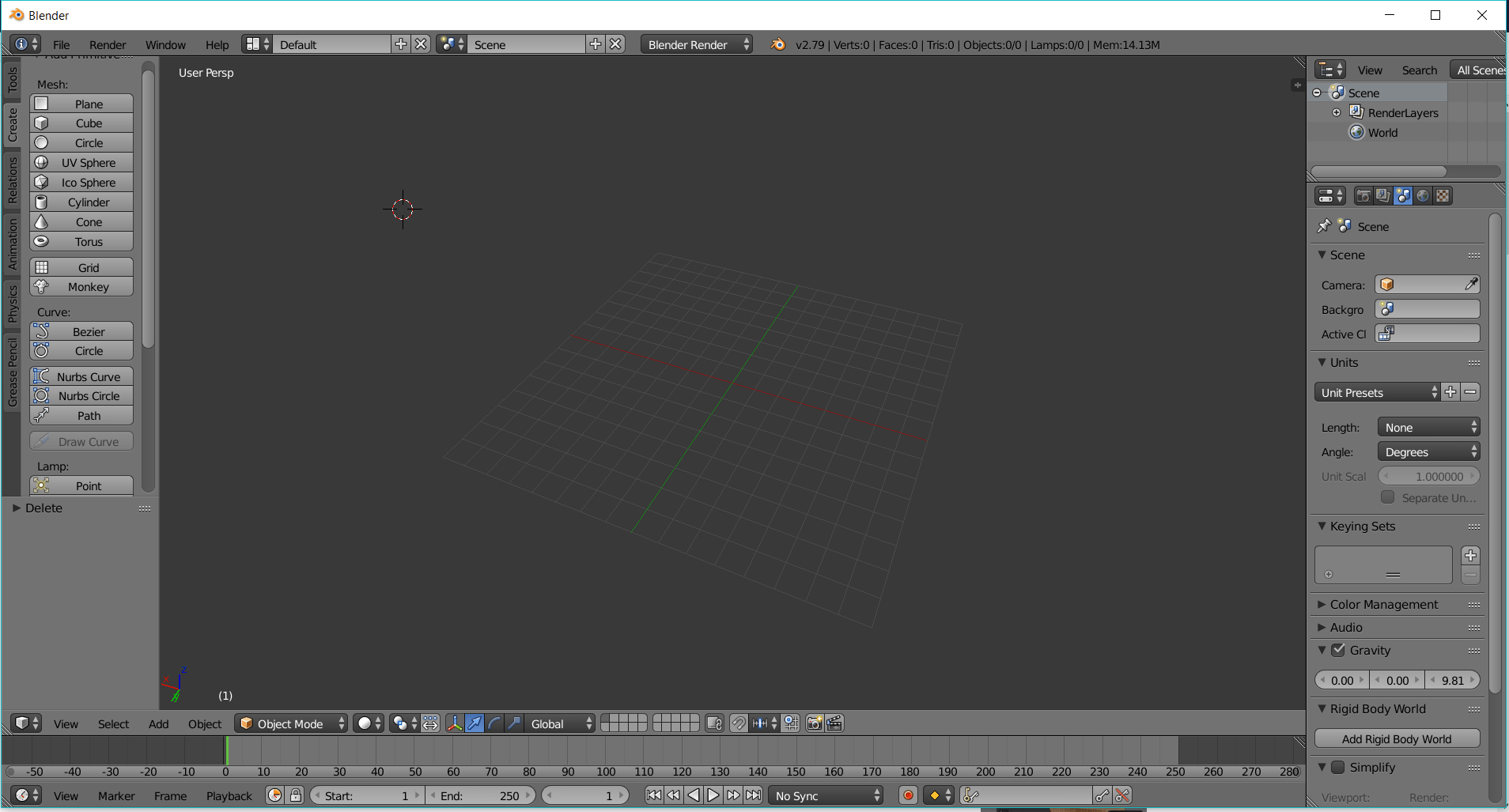Delete the Default screen layout (X icon)

422,44
